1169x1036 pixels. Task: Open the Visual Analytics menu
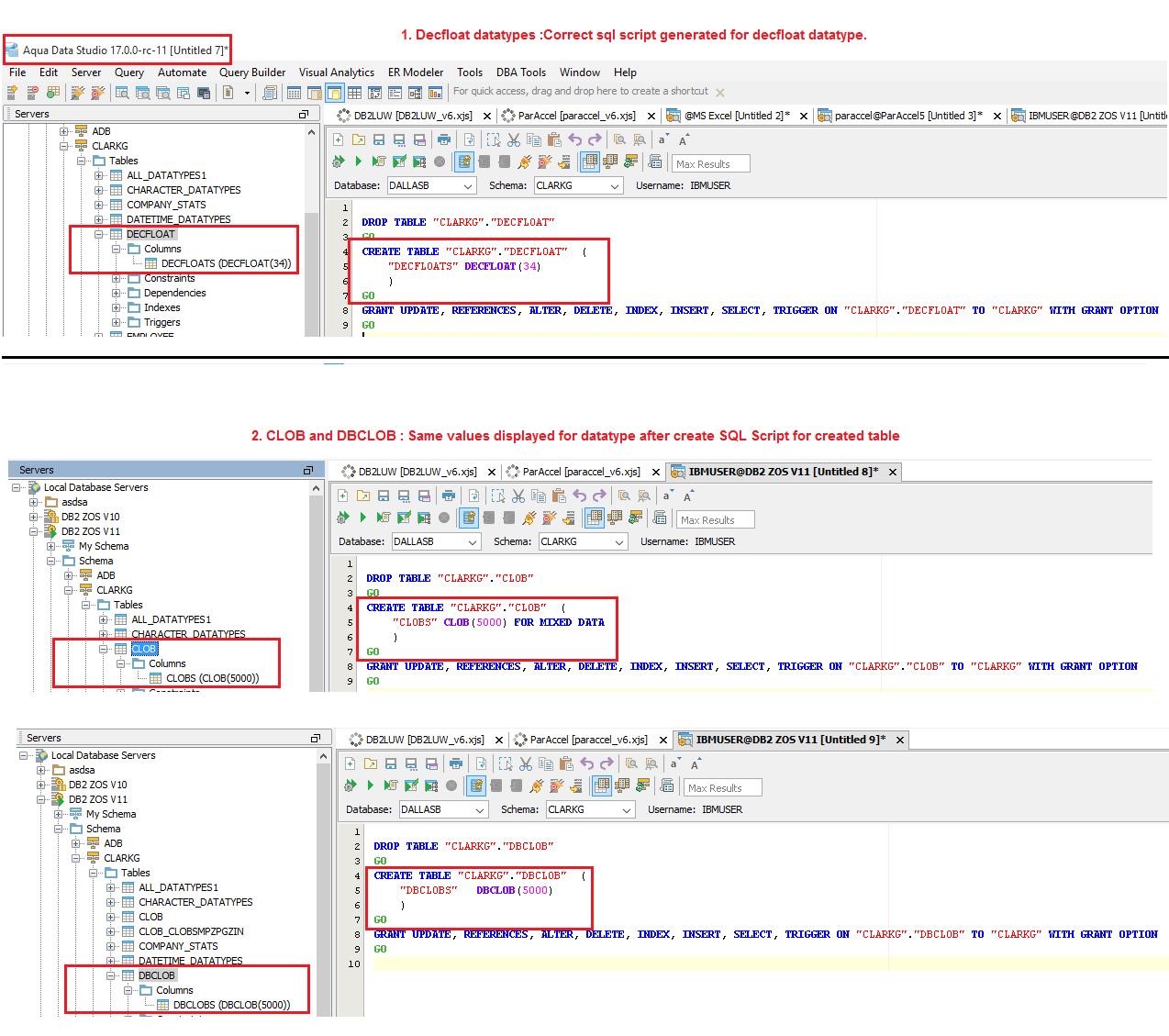(x=337, y=72)
